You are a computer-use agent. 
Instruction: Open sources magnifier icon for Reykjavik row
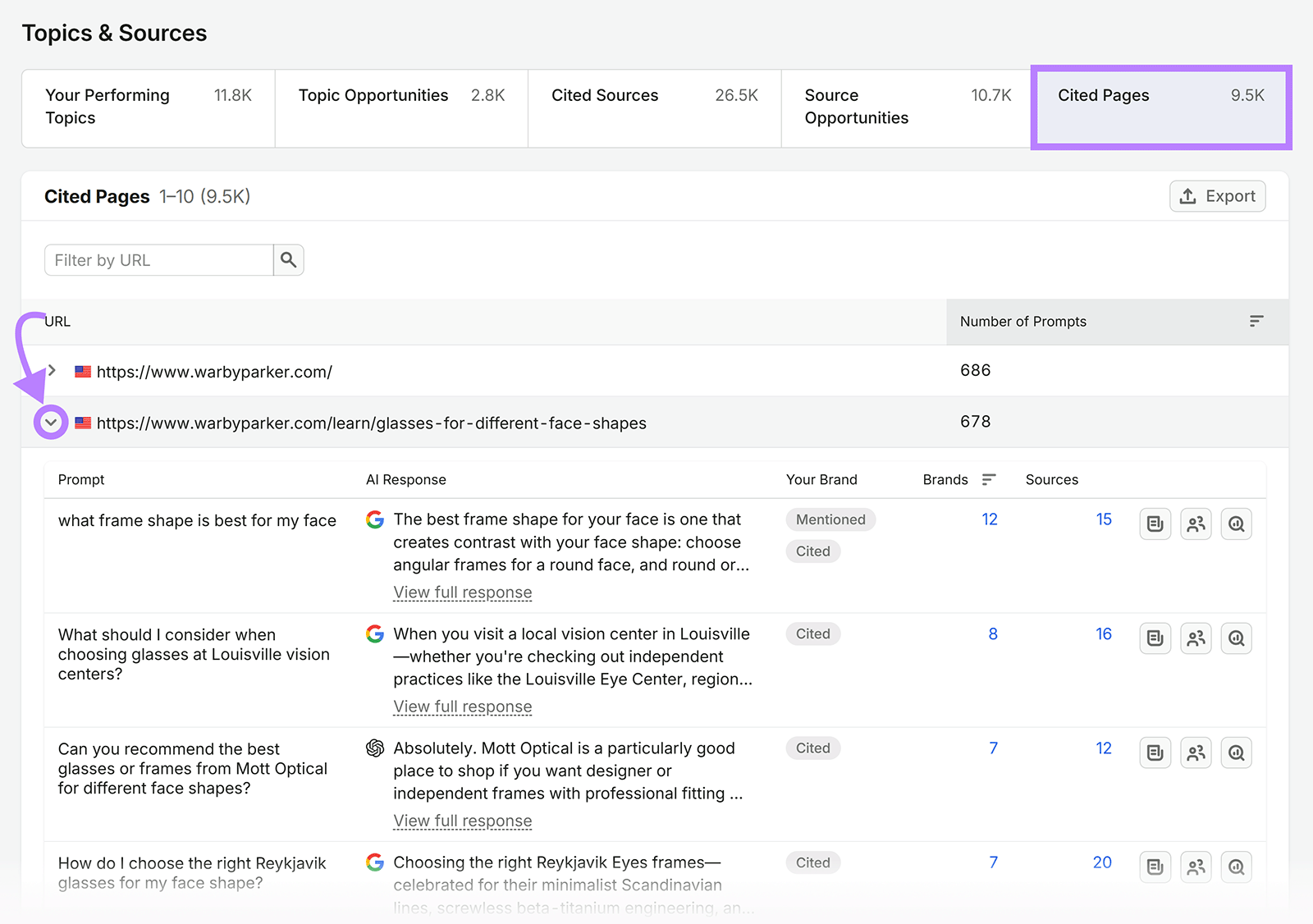coord(1237,867)
